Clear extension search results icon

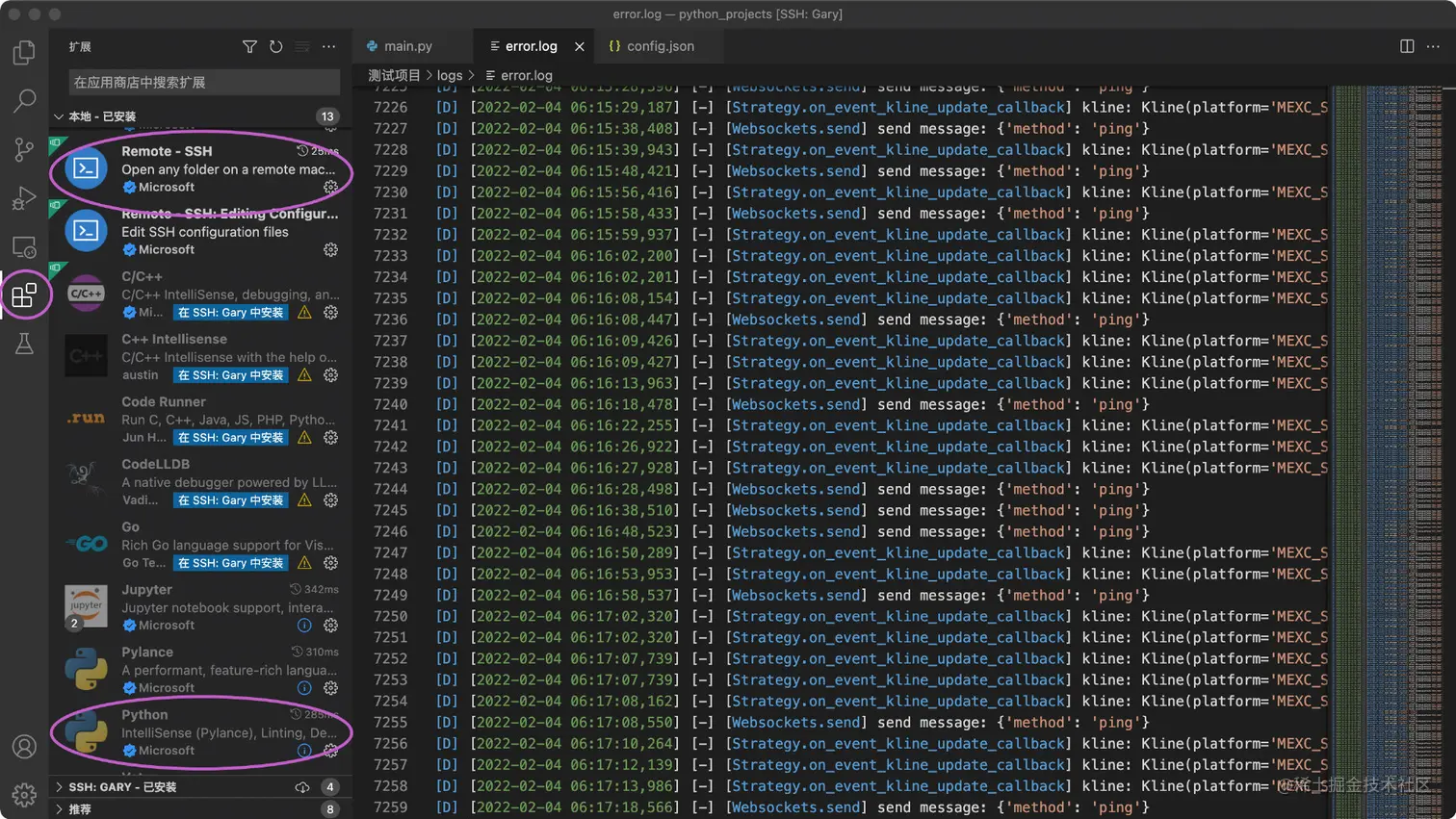(302, 46)
